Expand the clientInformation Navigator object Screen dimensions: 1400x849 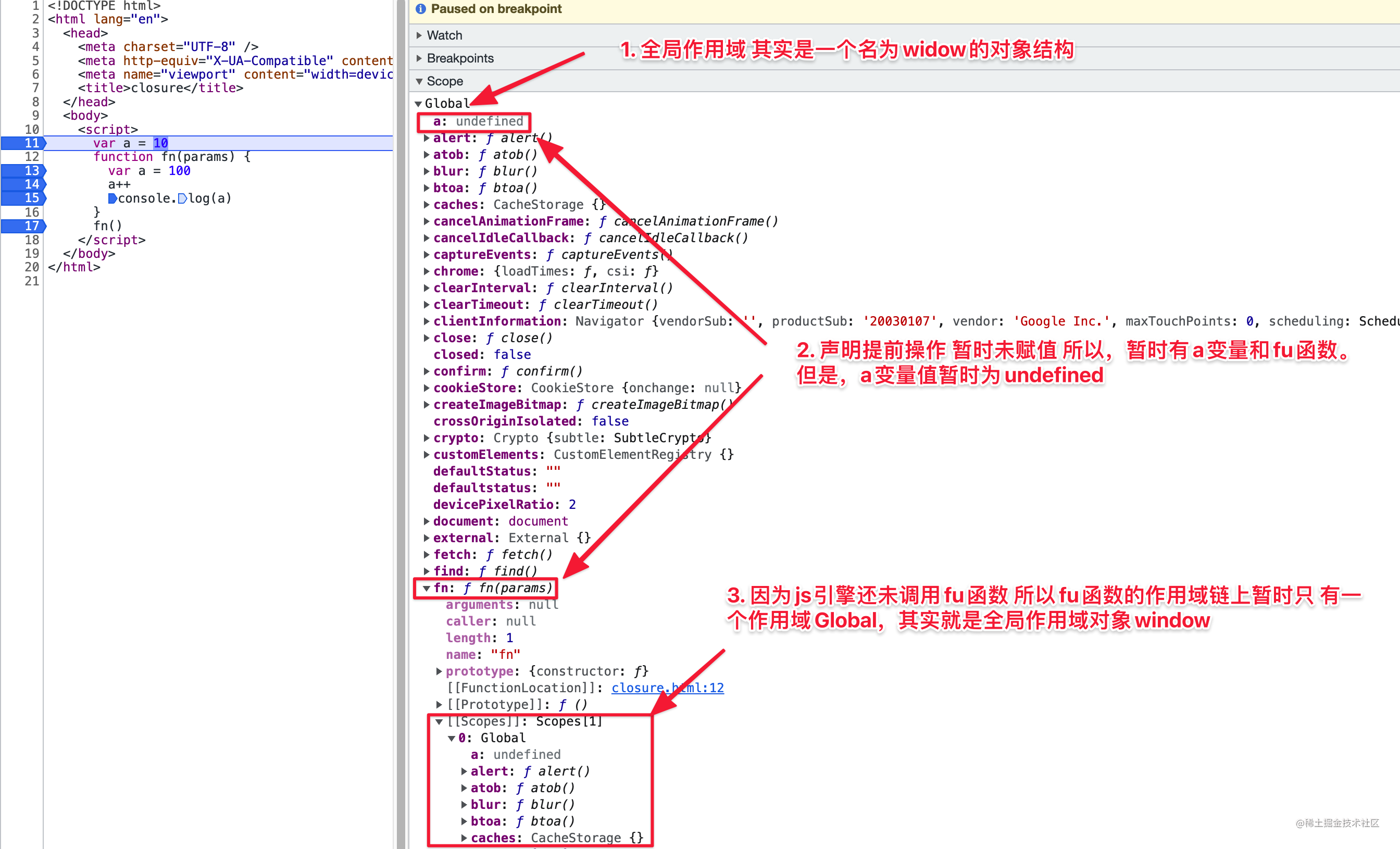426,321
